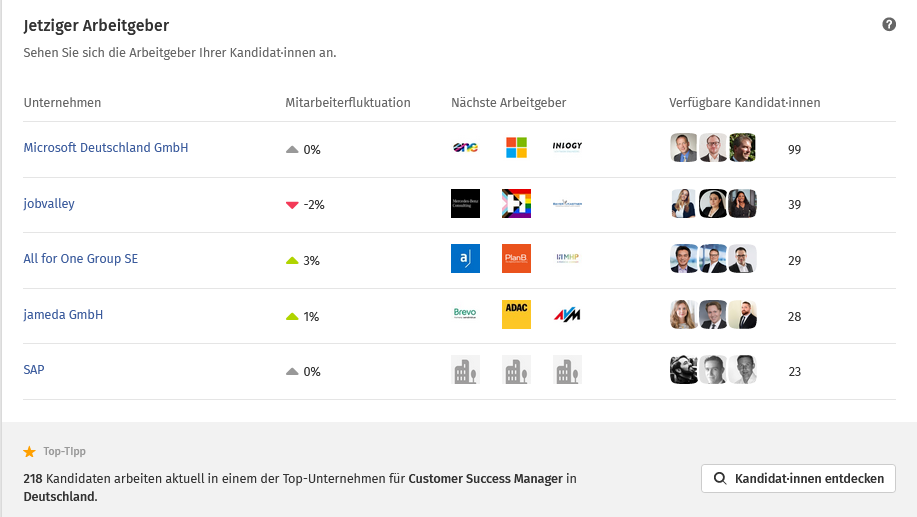Open jameda GmbH employer page
The image size is (917, 517).
click(63, 315)
